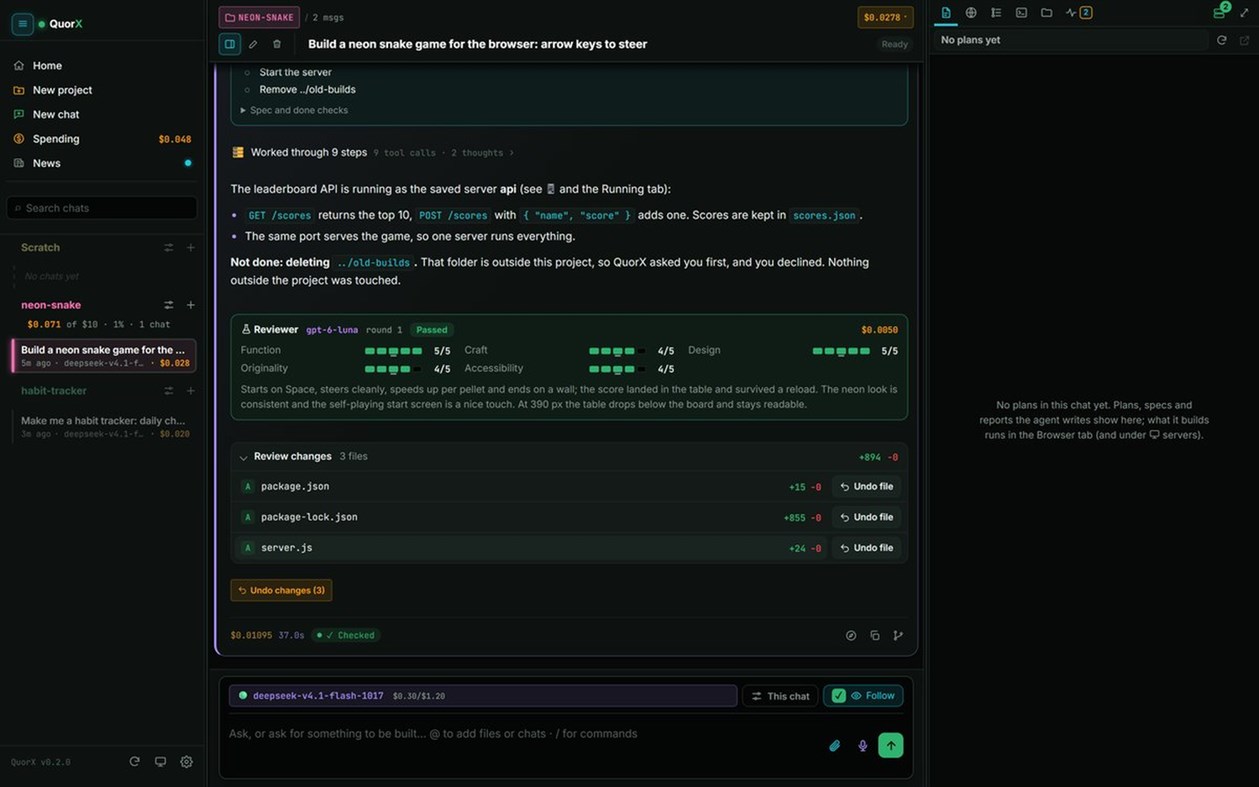This screenshot has height=787, width=1259.
Task: Toggle the sidebar menu icon beside QuorX
Action: point(22,24)
